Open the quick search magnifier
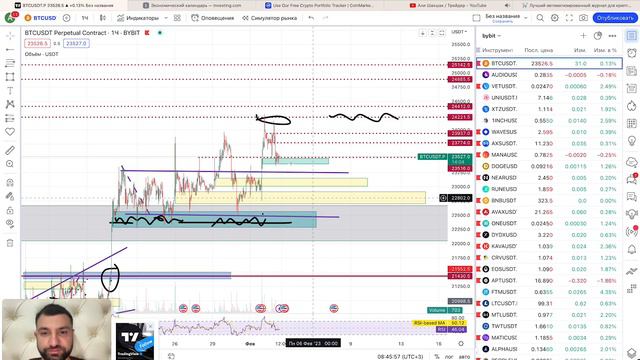Image resolution: width=640 pixels, height=360 pixels. click(540, 18)
